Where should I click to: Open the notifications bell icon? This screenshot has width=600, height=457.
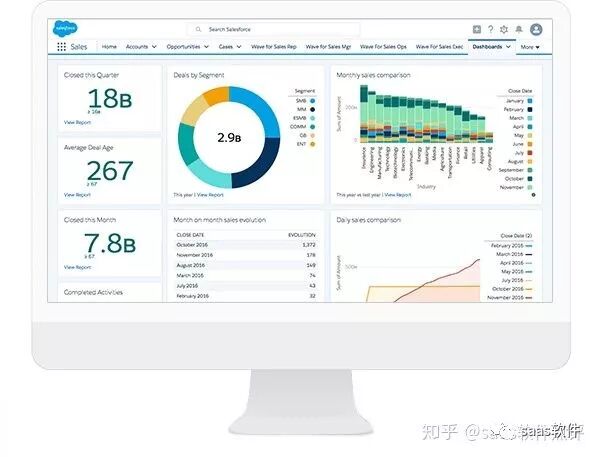point(519,29)
